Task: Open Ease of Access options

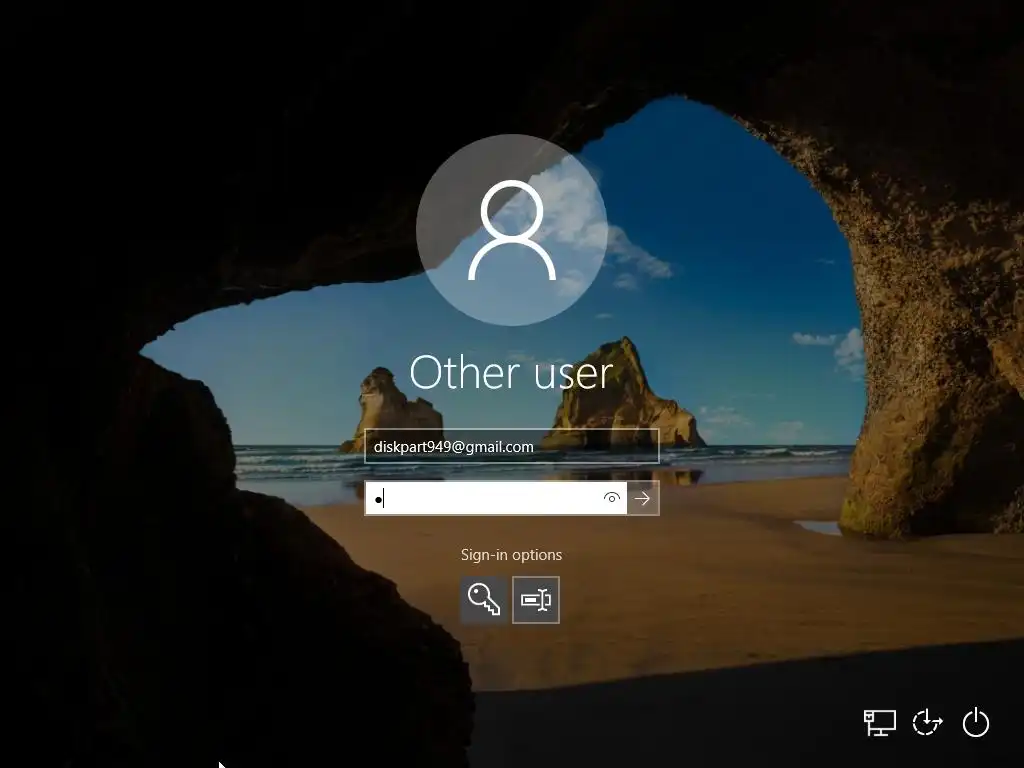Action: [x=927, y=723]
